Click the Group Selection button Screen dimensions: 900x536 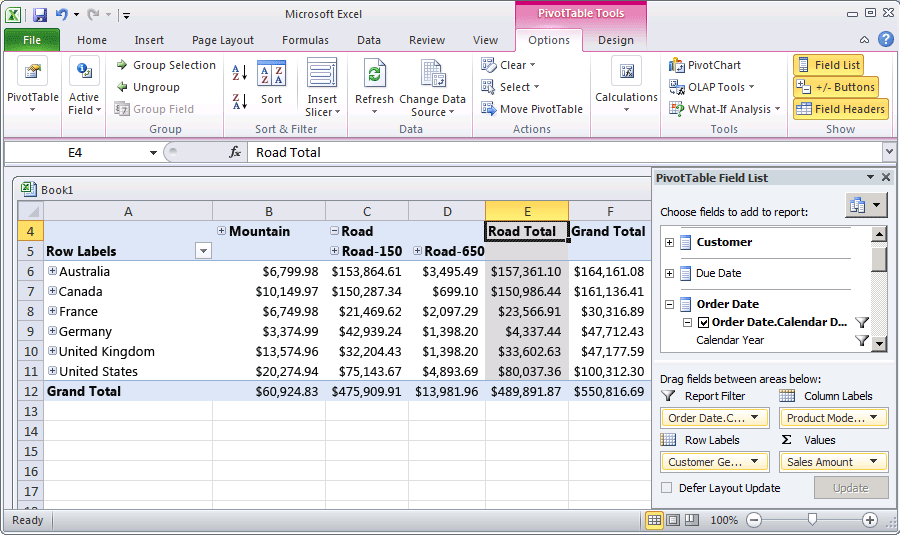click(165, 65)
